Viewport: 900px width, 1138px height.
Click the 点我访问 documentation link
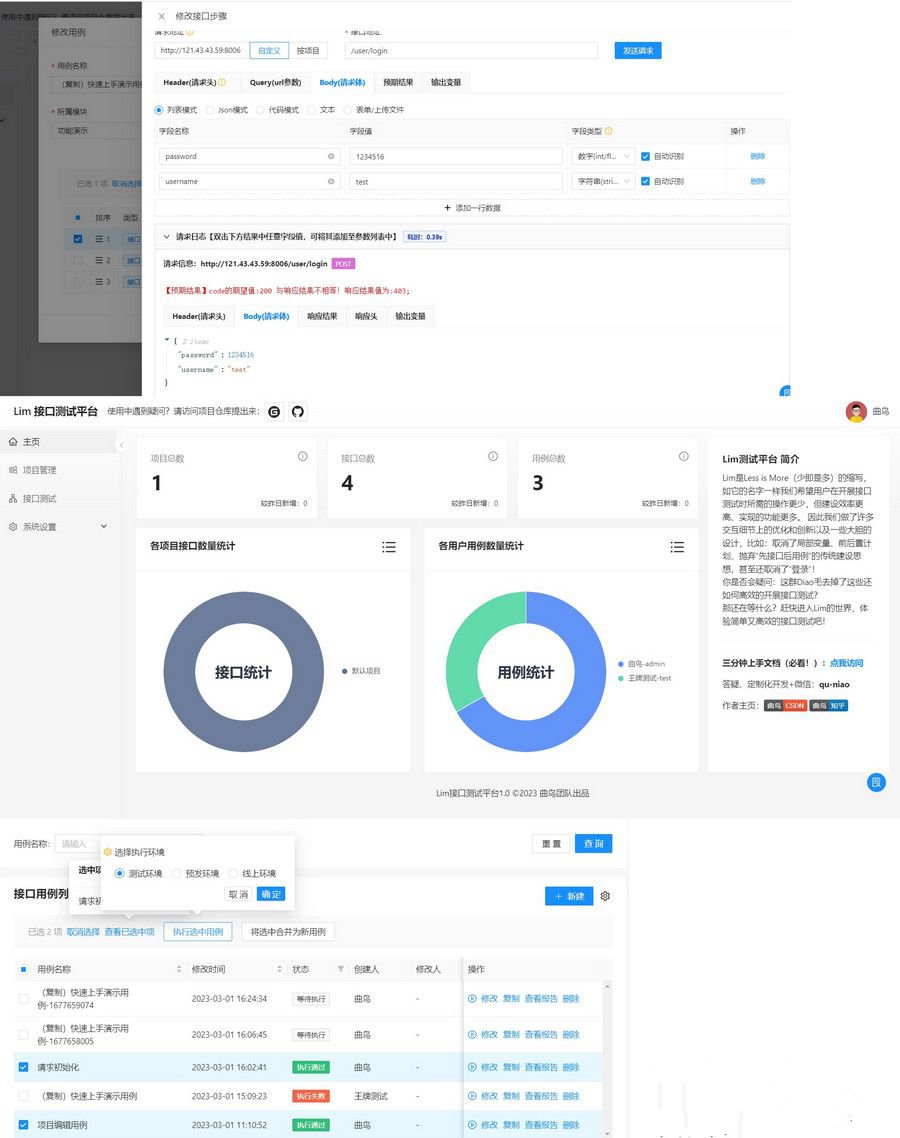(846, 663)
